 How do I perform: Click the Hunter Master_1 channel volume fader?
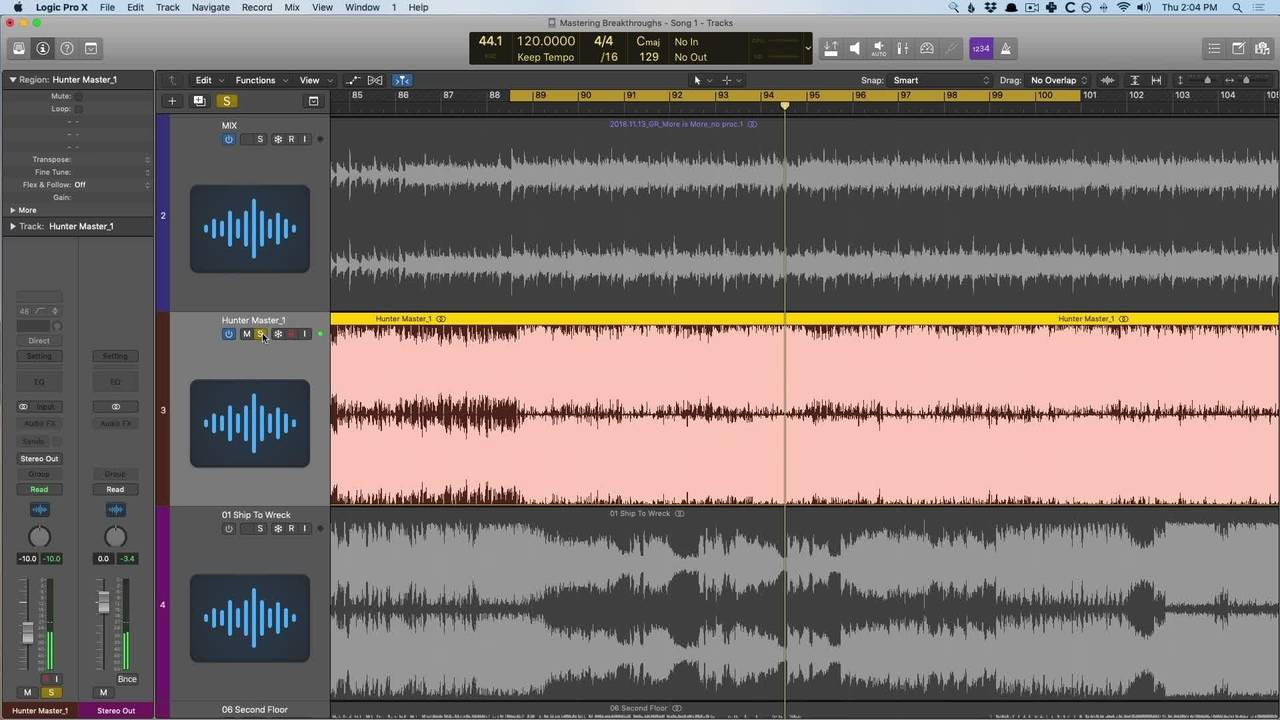[28, 632]
